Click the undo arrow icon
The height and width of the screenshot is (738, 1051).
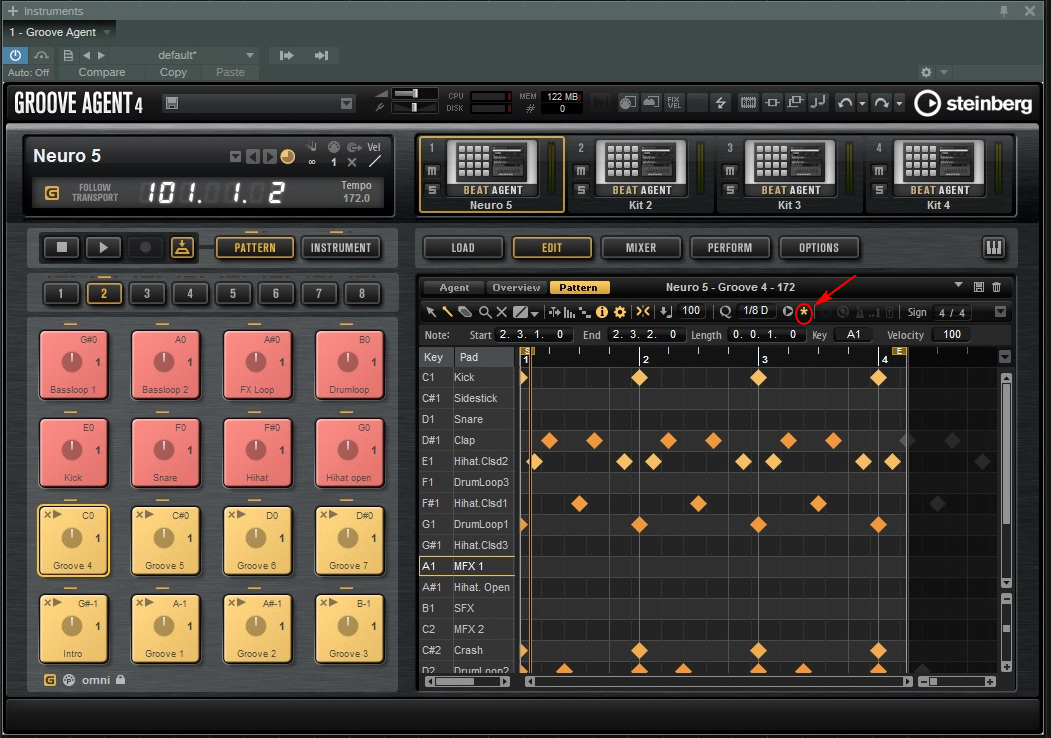[x=845, y=103]
